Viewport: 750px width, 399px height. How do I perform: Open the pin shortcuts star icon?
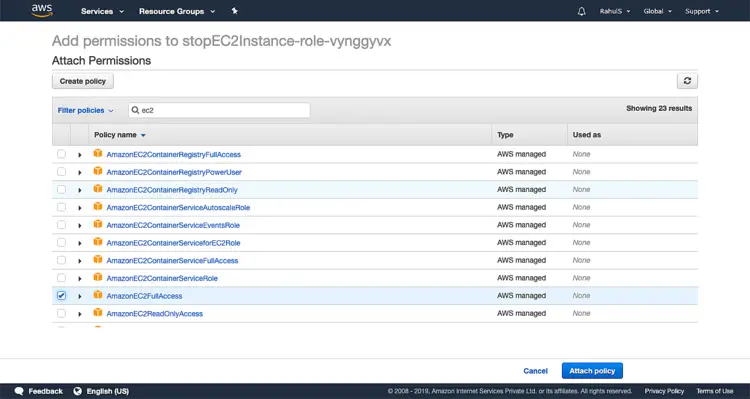234,11
